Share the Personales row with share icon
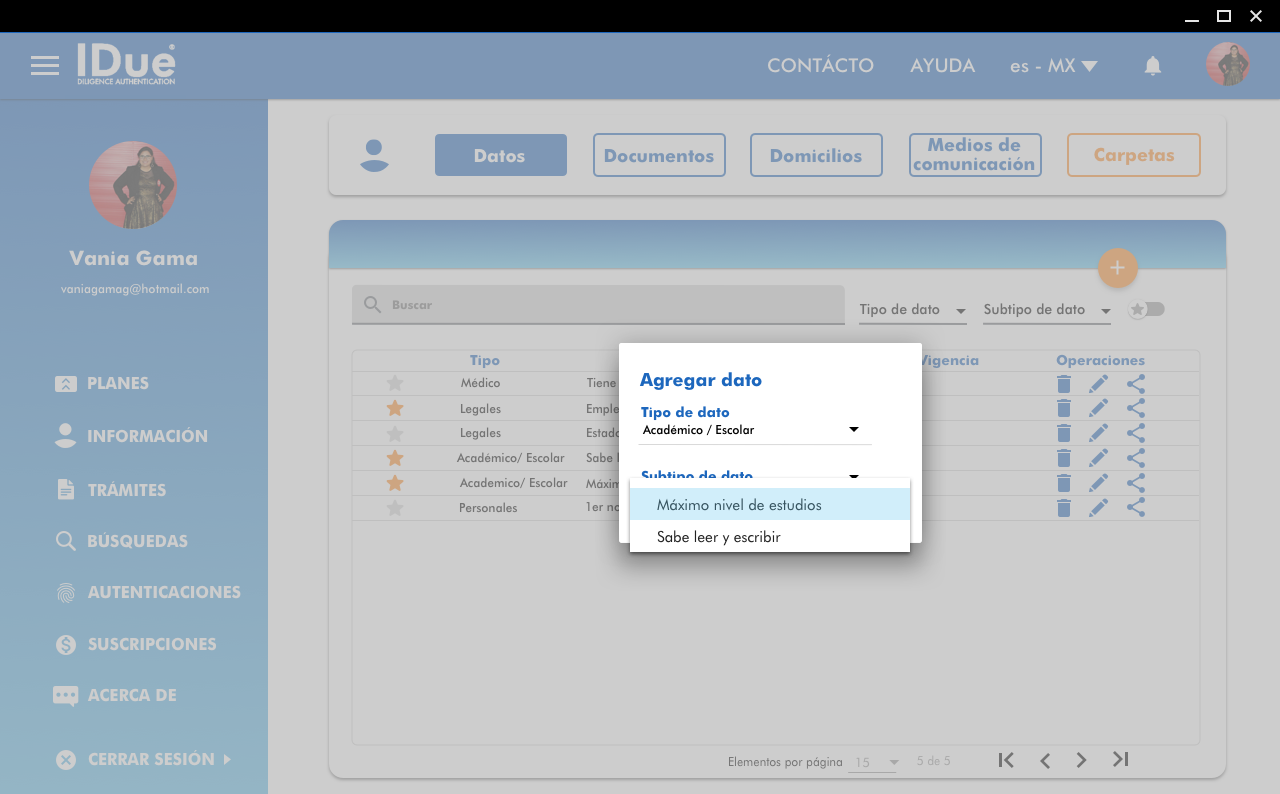Screen dimensions: 1280x794 tap(1136, 508)
